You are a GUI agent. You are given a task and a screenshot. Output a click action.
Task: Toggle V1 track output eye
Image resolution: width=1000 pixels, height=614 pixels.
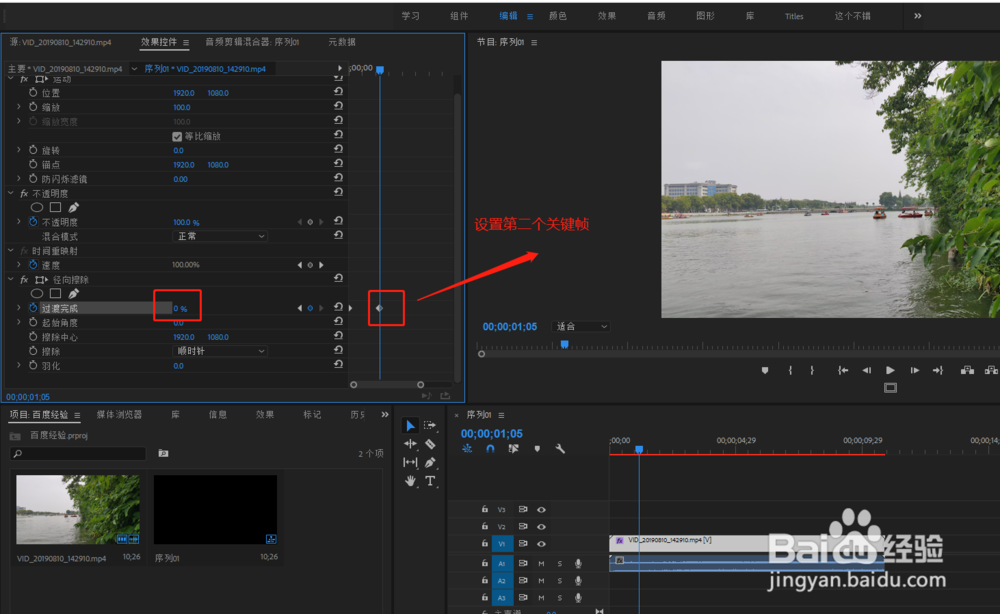point(541,544)
